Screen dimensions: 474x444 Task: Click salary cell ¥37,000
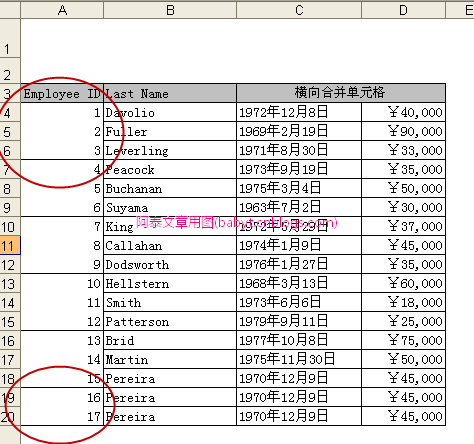point(403,226)
